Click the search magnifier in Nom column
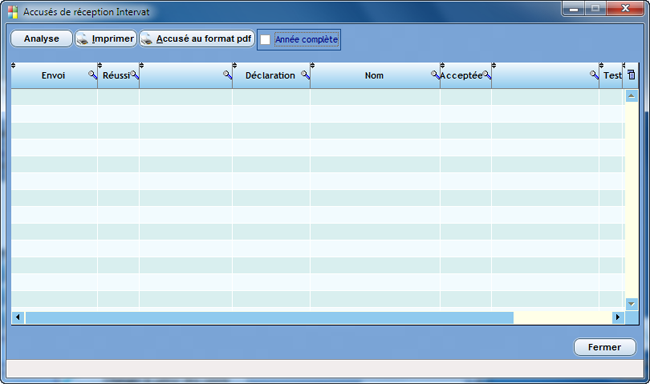 (435, 75)
